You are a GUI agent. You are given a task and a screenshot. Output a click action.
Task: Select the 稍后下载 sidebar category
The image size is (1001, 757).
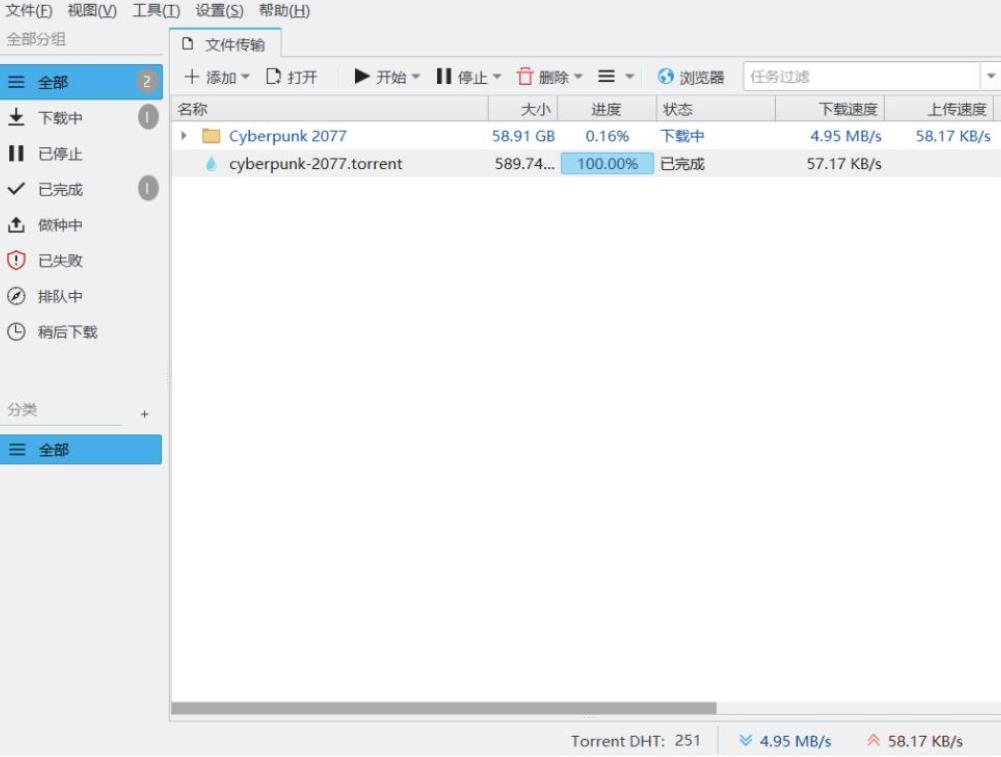pos(81,332)
